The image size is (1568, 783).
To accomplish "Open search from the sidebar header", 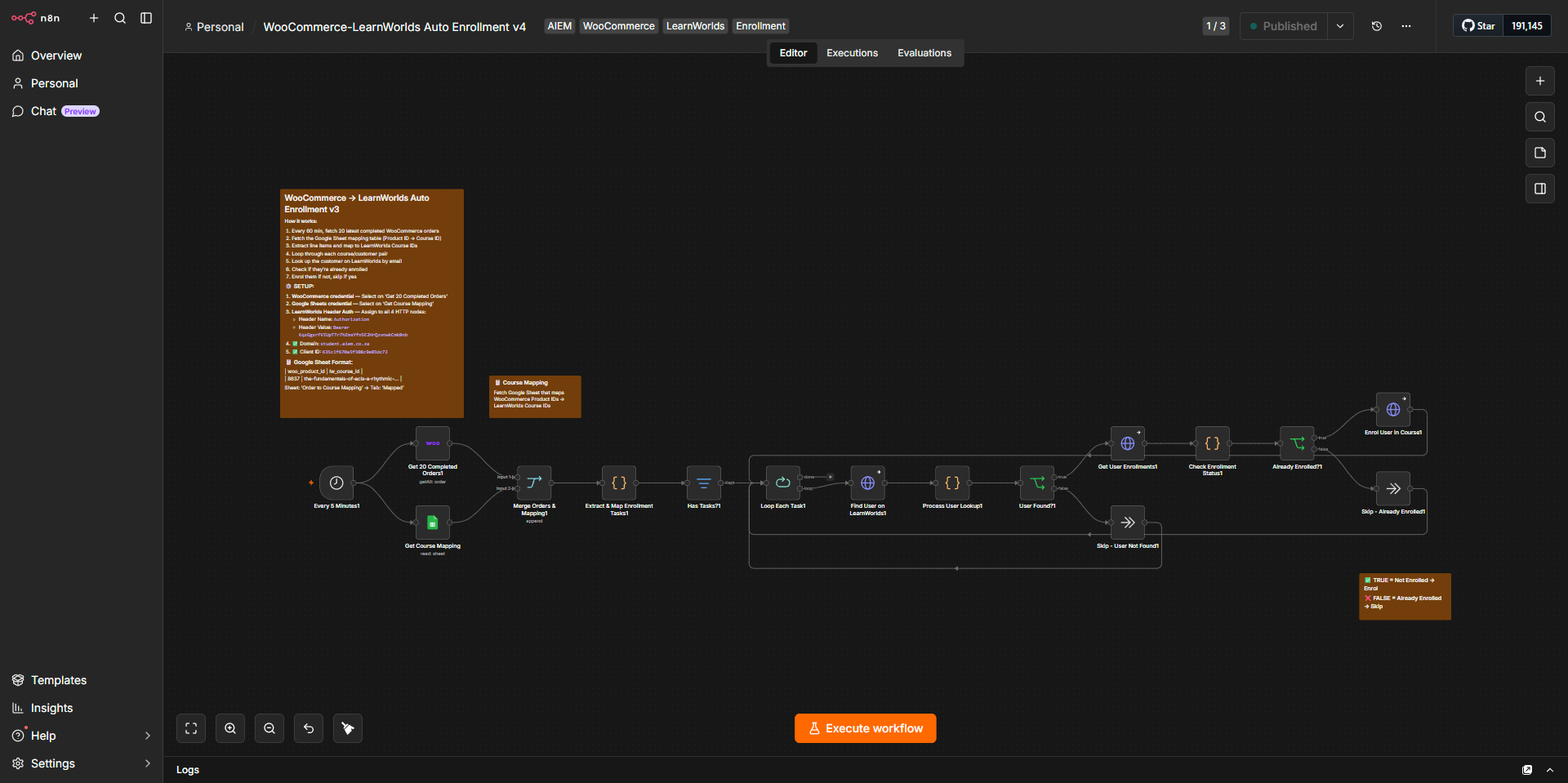I will tap(120, 18).
